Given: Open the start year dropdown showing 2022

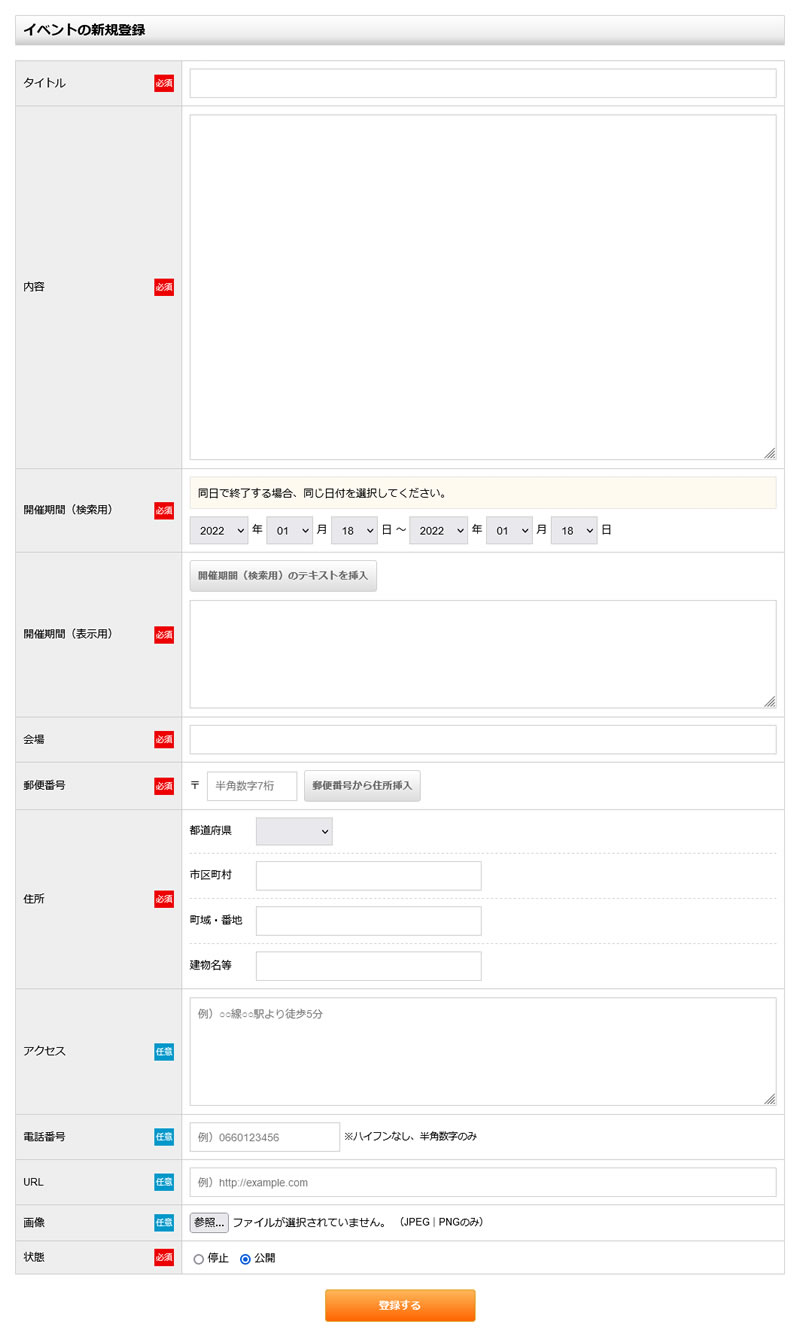Looking at the screenshot, I should [218, 530].
